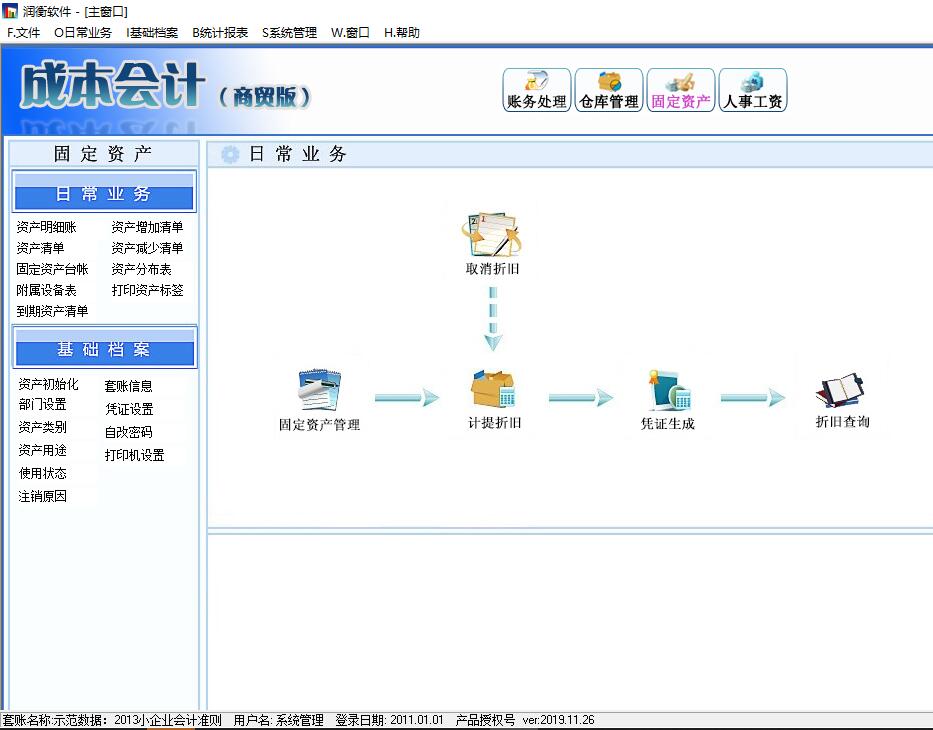Screen dimensions: 933x730
Task: Open 固定资产台帐 link
Action: coord(52,270)
